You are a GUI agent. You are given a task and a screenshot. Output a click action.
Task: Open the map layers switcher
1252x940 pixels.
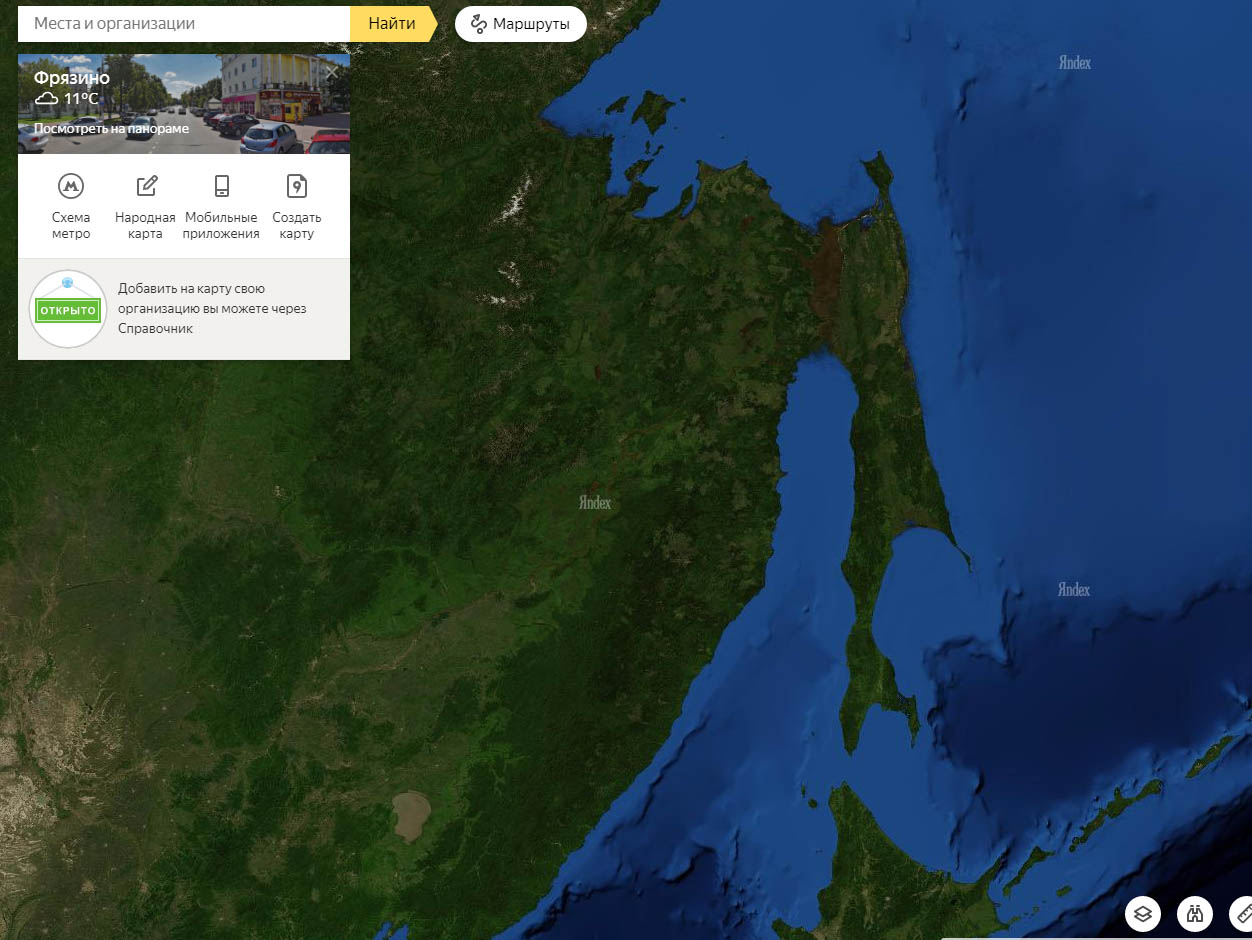[x=1143, y=913]
